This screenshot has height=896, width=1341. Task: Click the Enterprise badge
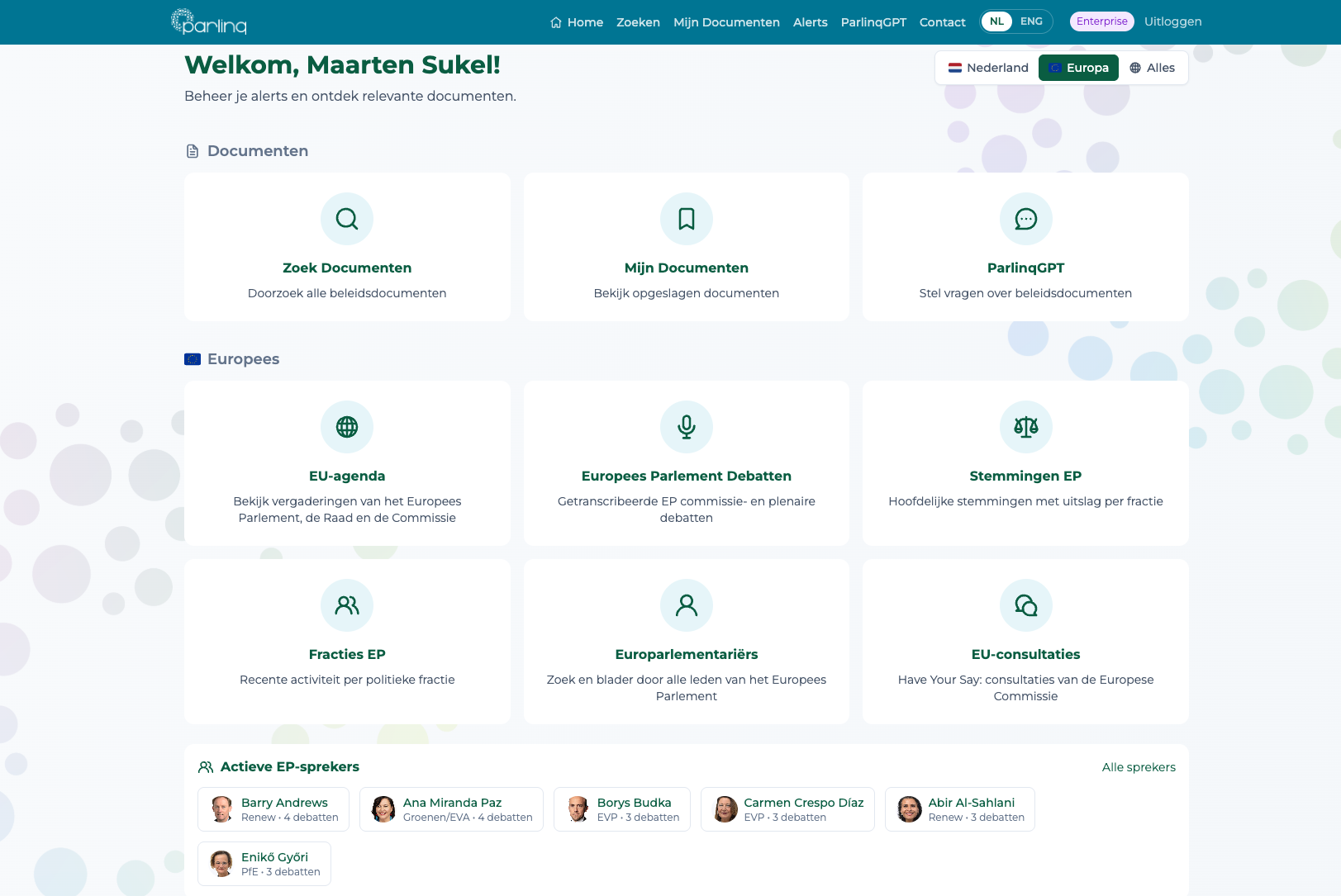(x=1101, y=21)
